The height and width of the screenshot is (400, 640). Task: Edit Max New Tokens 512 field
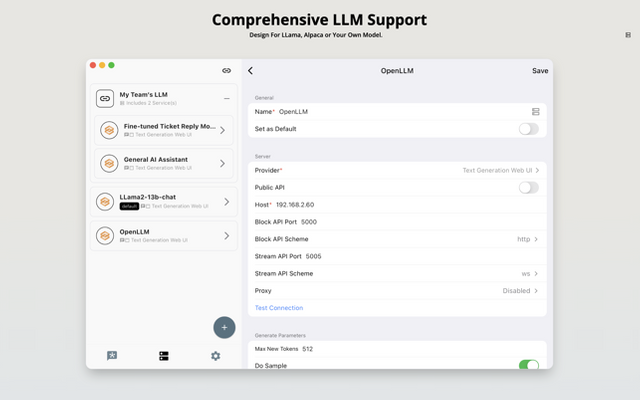click(397, 349)
